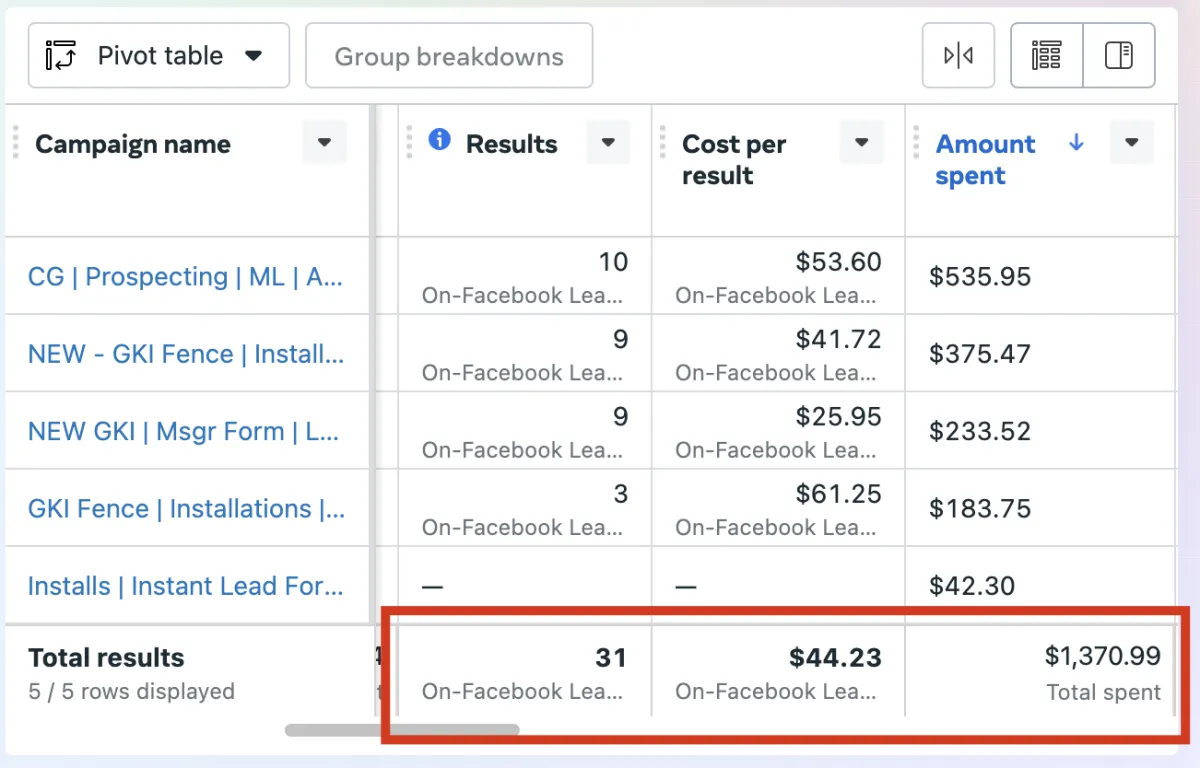The image size is (1200, 768).
Task: Click the Group breakdowns button
Action: tap(449, 57)
